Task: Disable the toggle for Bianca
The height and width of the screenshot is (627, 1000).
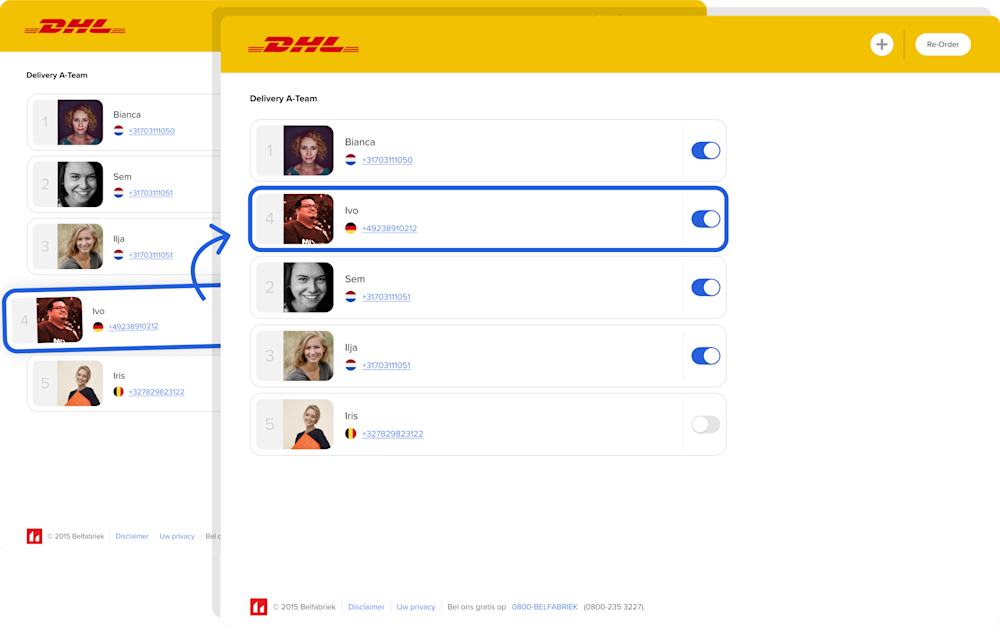Action: (x=705, y=151)
